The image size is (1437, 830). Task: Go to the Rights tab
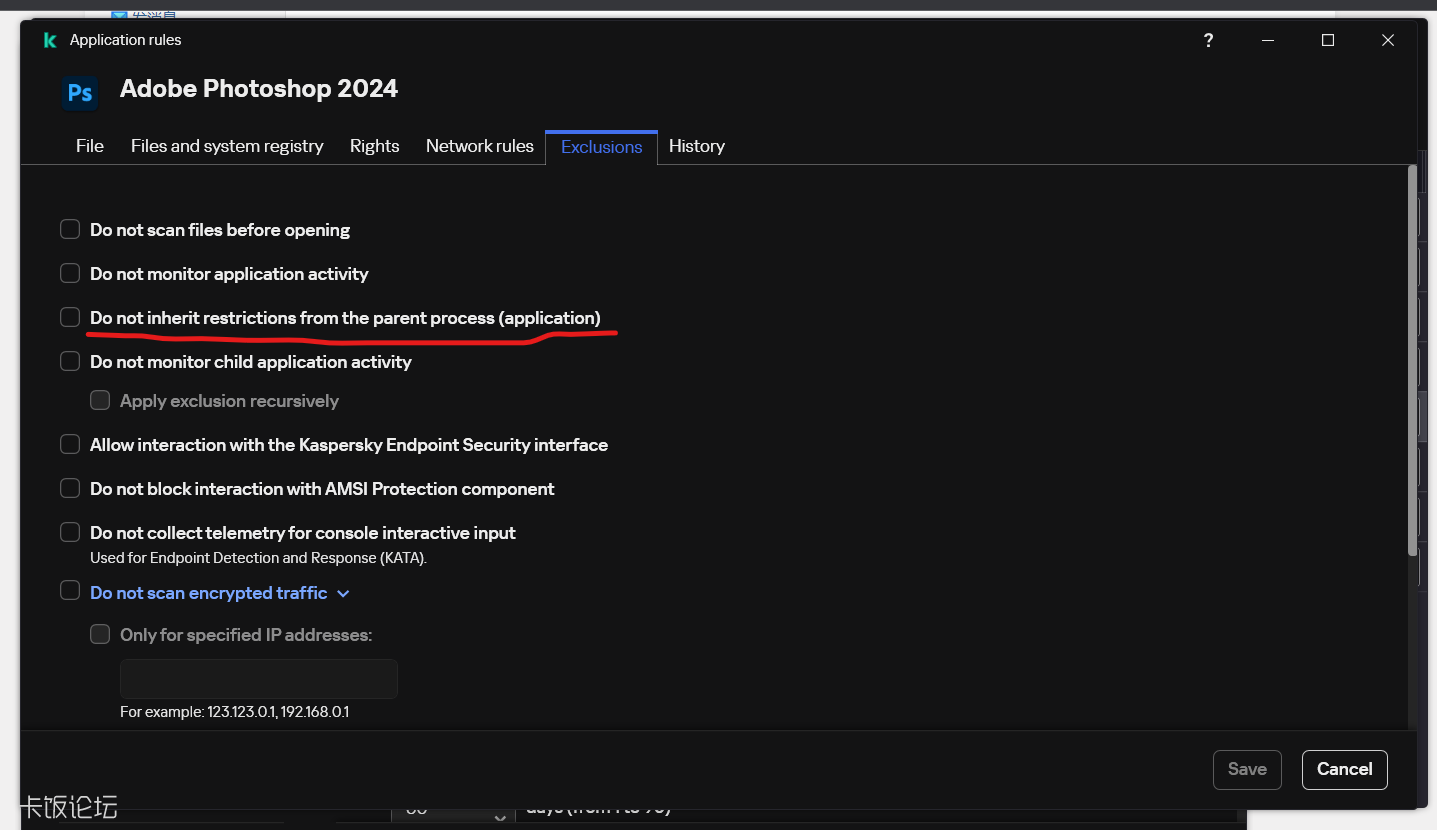[375, 146]
